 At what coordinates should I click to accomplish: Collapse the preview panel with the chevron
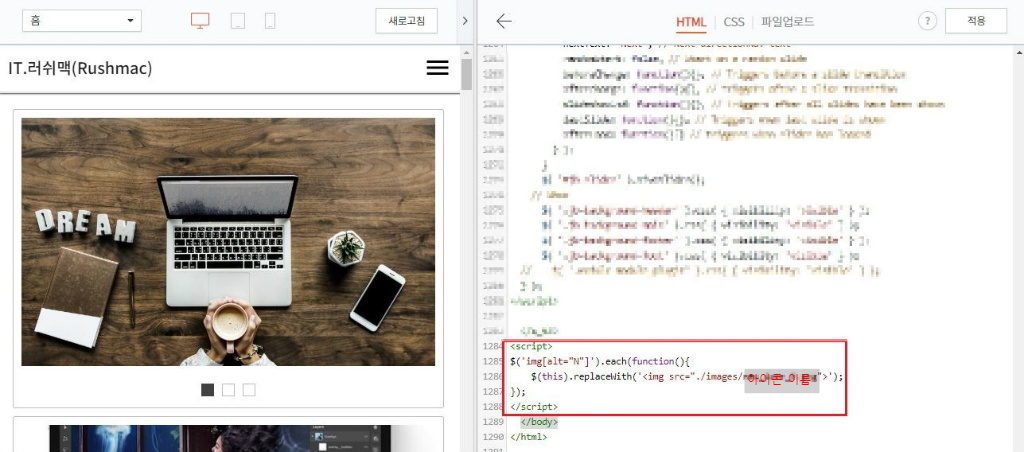tap(465, 21)
